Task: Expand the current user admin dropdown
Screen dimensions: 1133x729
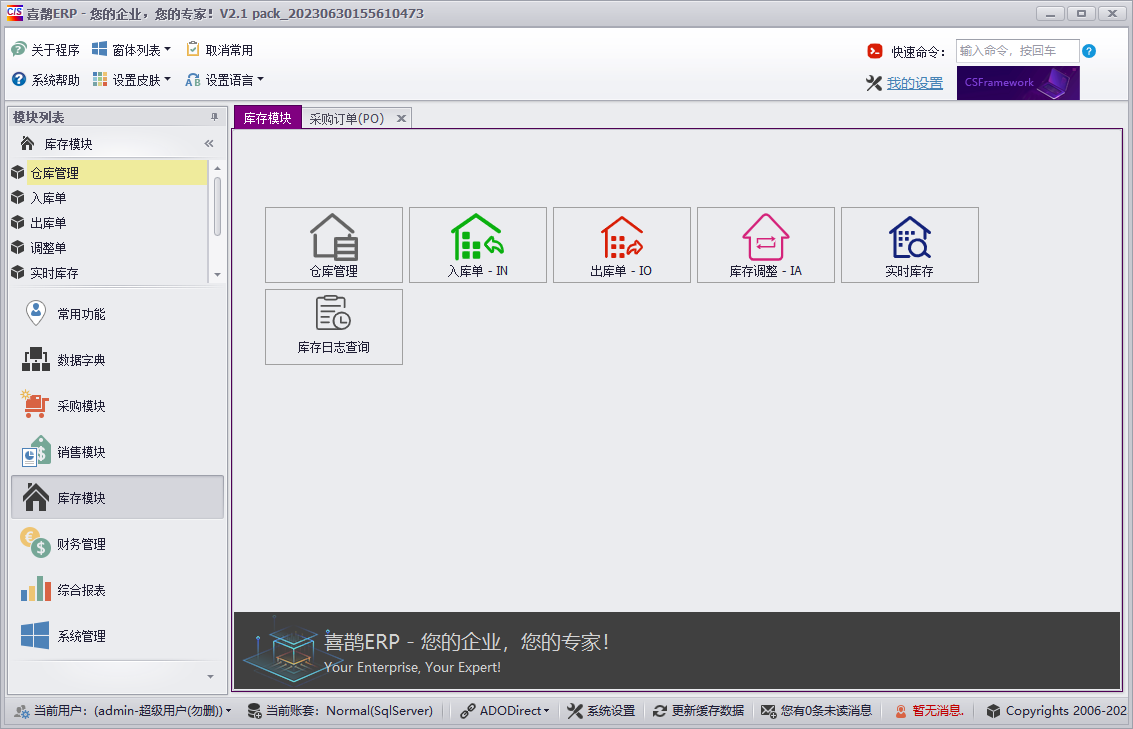Action: click(x=122, y=710)
